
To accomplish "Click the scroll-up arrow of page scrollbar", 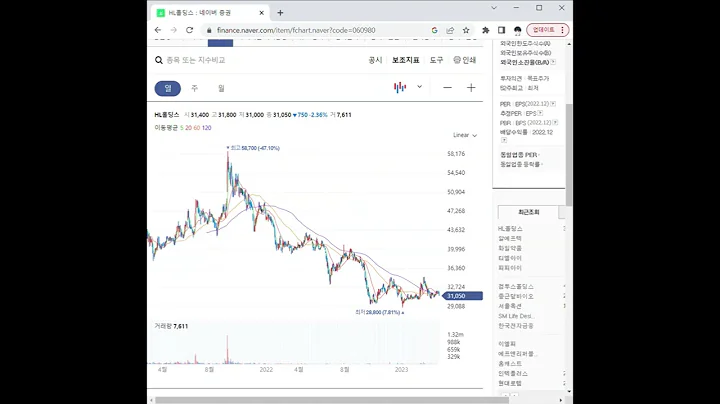I will [x=569, y=44].
